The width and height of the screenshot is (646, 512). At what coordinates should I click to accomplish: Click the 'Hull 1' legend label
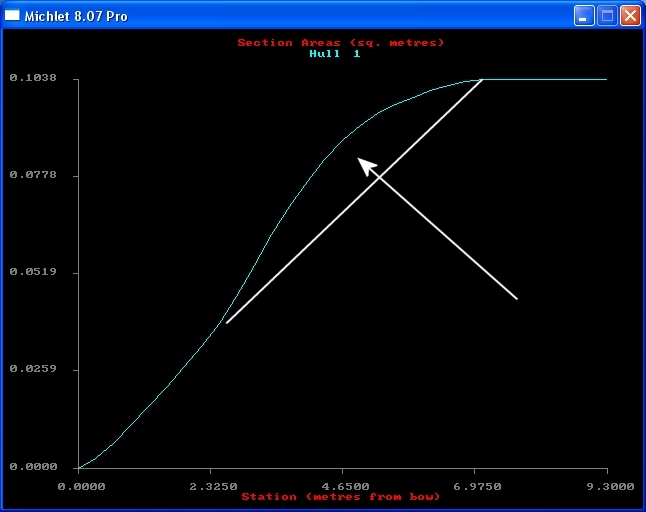coord(335,54)
